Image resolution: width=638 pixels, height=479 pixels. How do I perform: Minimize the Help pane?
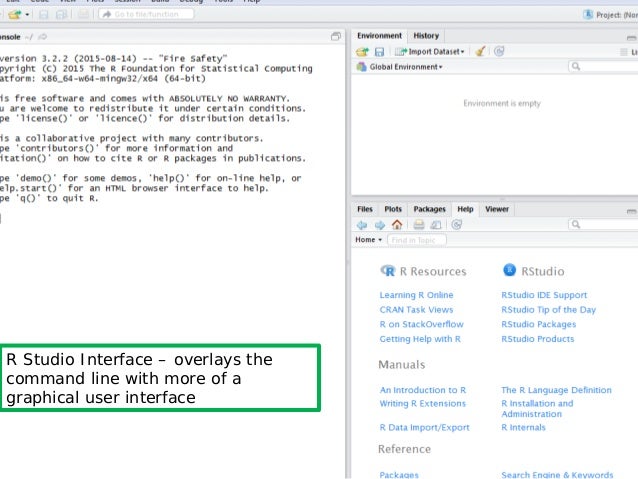631,211
